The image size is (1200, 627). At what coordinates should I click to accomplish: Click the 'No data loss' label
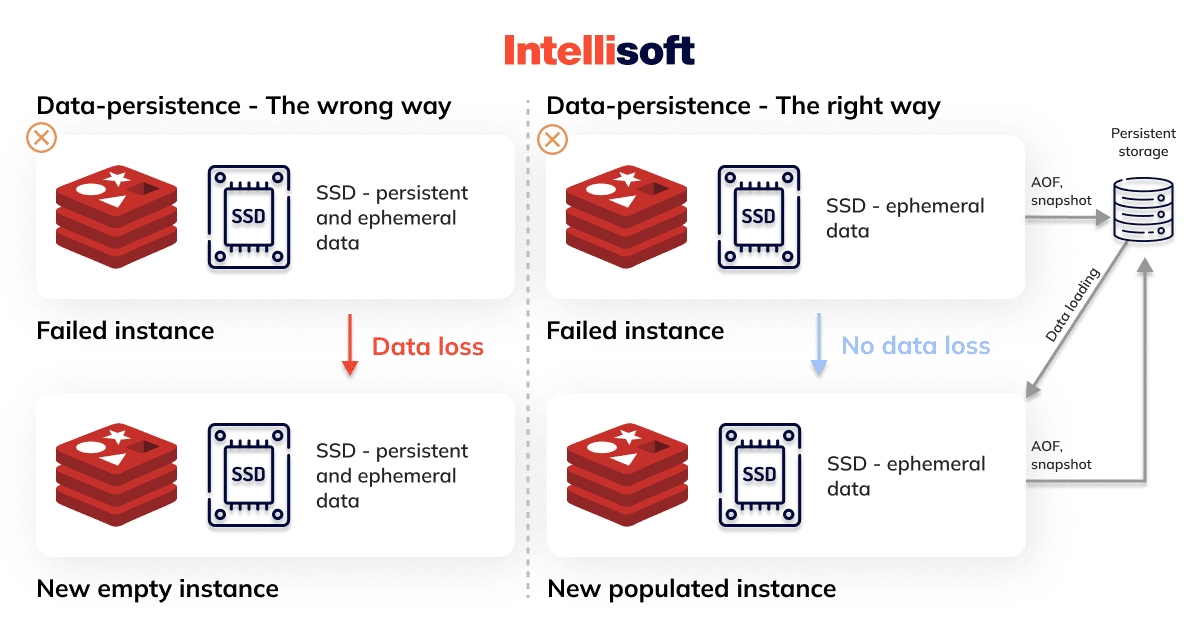tap(915, 346)
